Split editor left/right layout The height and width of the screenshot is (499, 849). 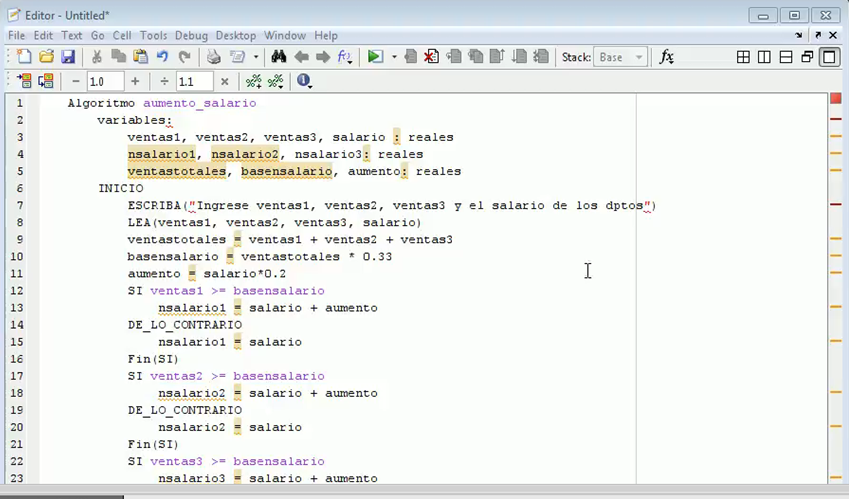coord(765,57)
